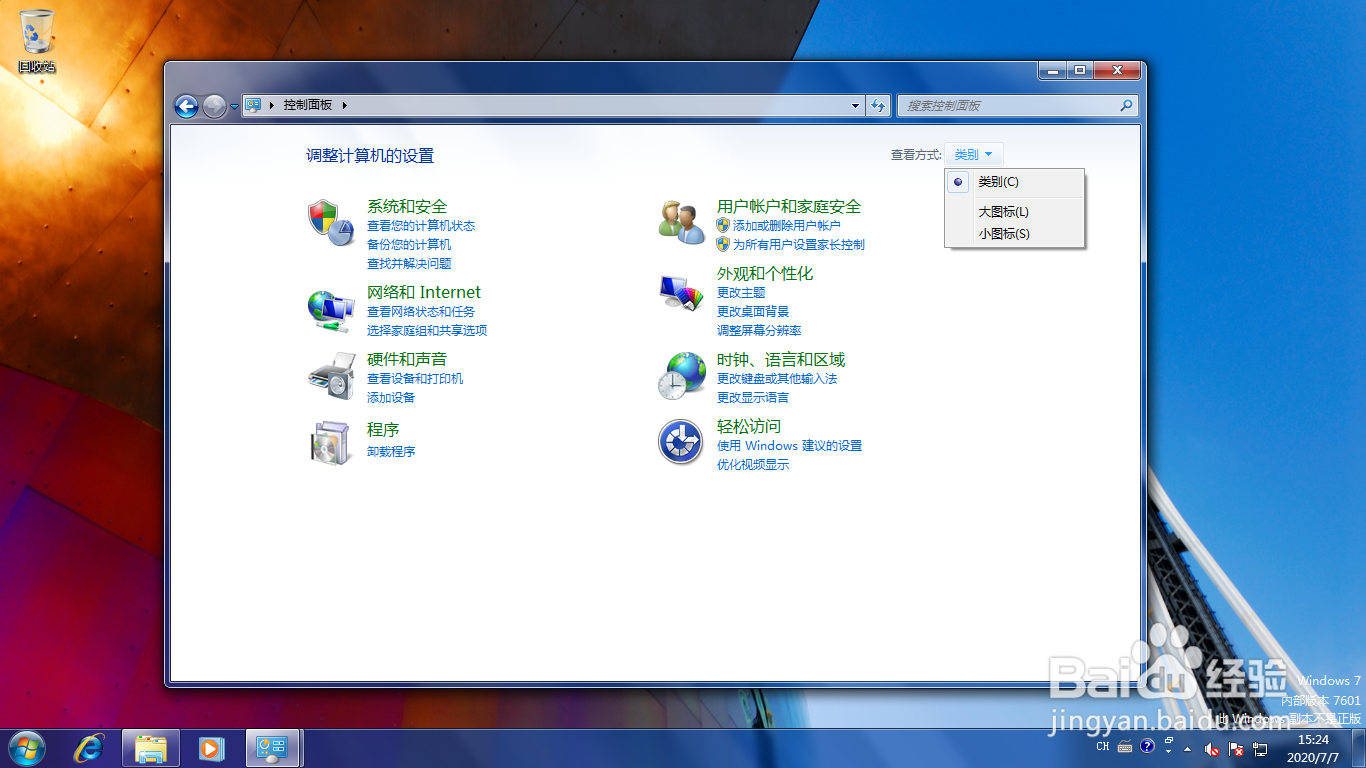Open Windows Explorer folder on taskbar

click(x=151, y=748)
